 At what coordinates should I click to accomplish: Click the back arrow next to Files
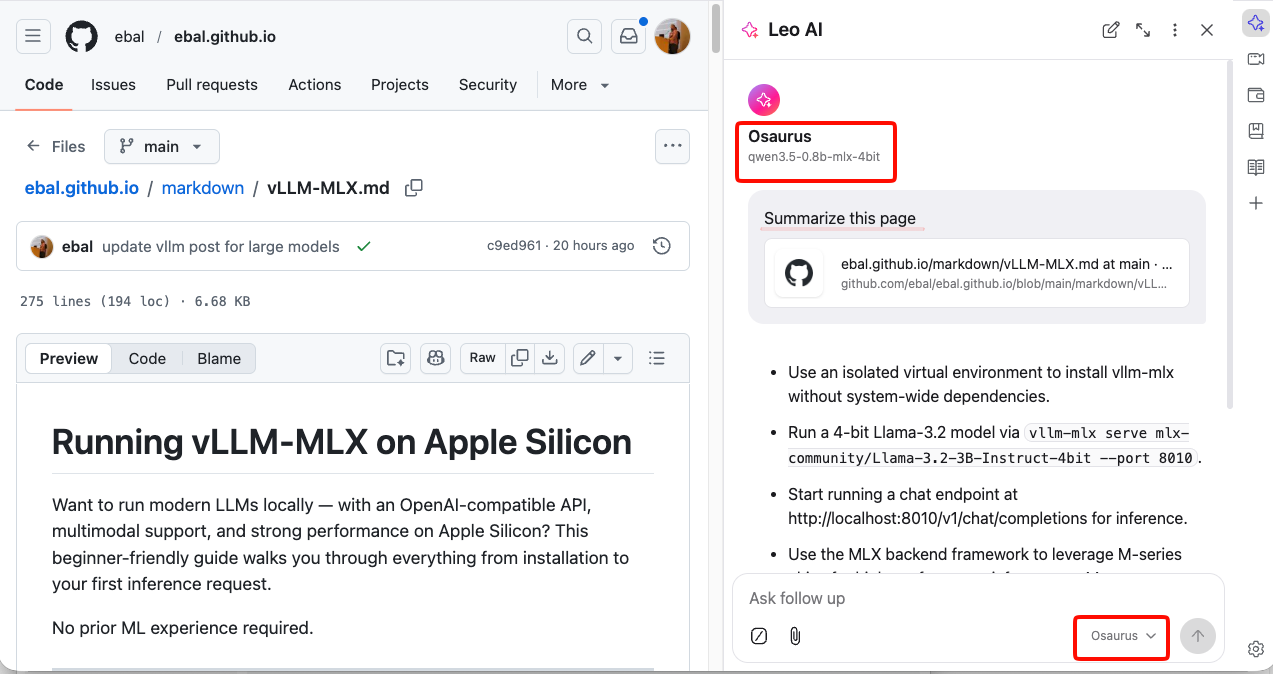click(34, 146)
